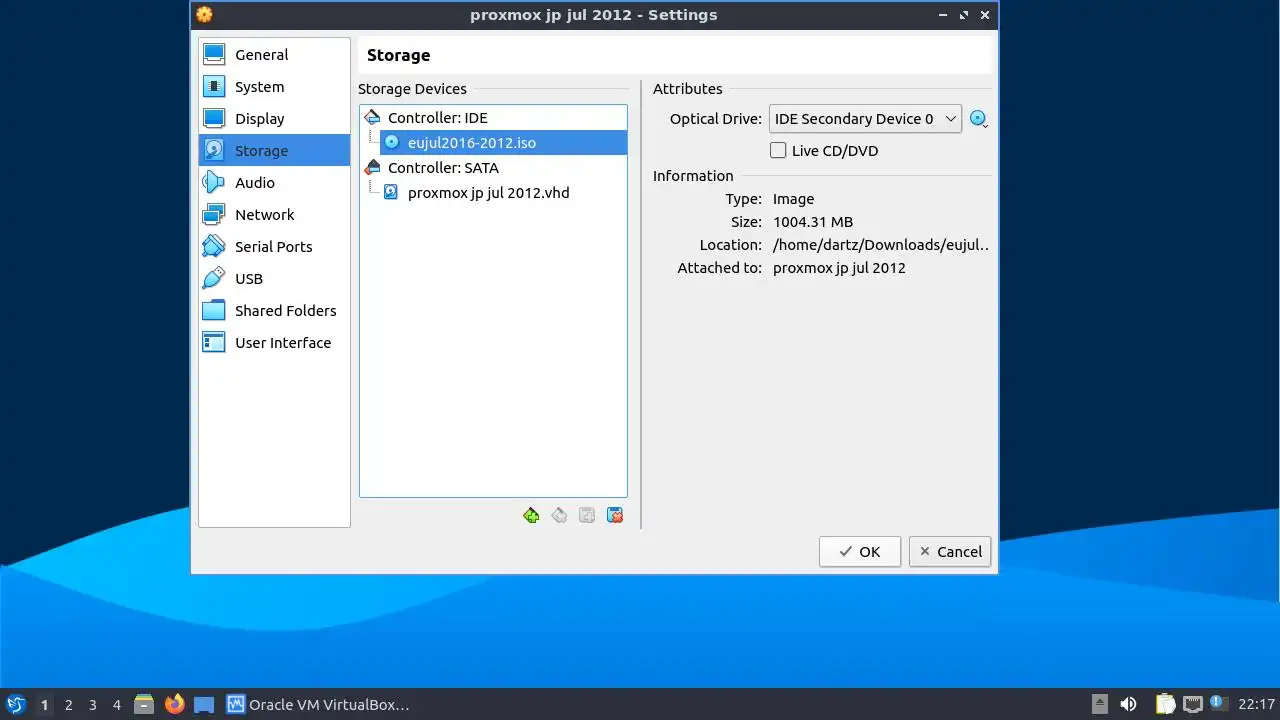Click the add new storage attachment icon
Viewport: 1280px width, 720px height.
coord(587,515)
